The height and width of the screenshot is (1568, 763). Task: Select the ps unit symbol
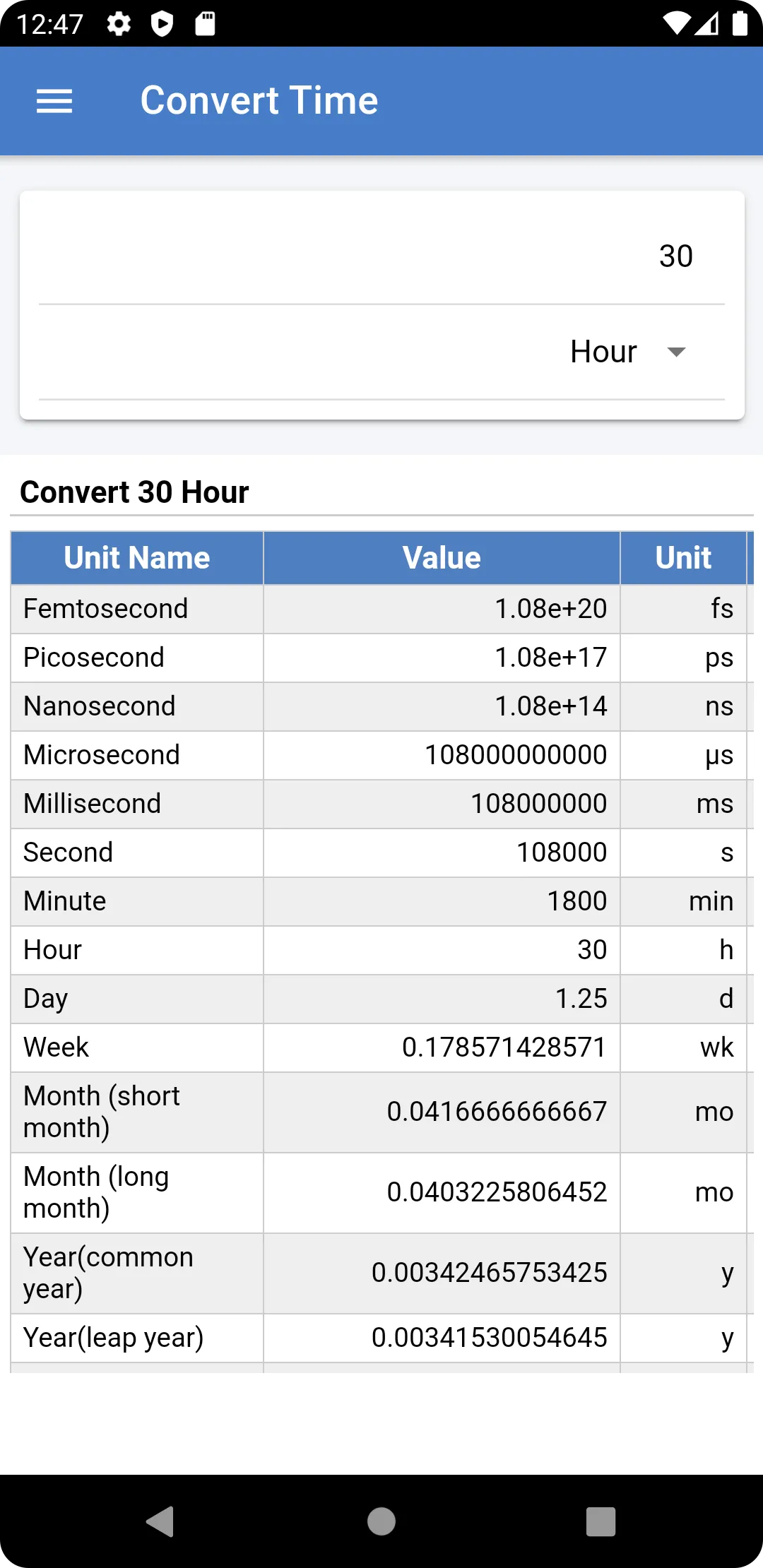(719, 659)
